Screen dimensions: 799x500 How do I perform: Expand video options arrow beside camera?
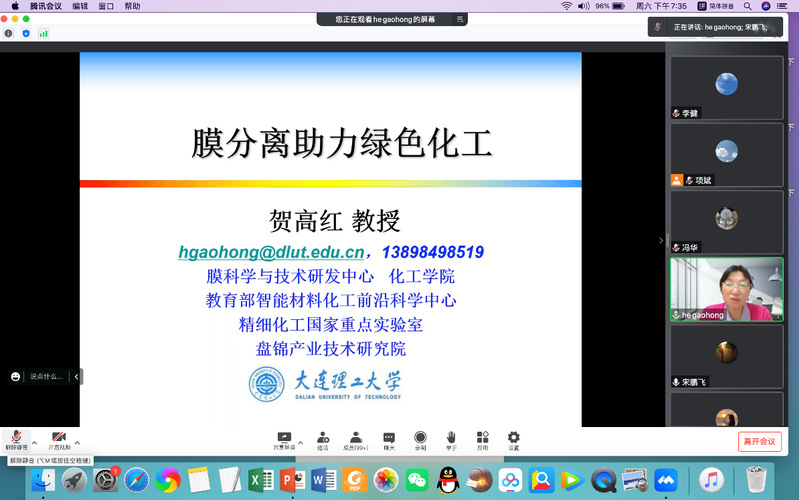pos(77,441)
